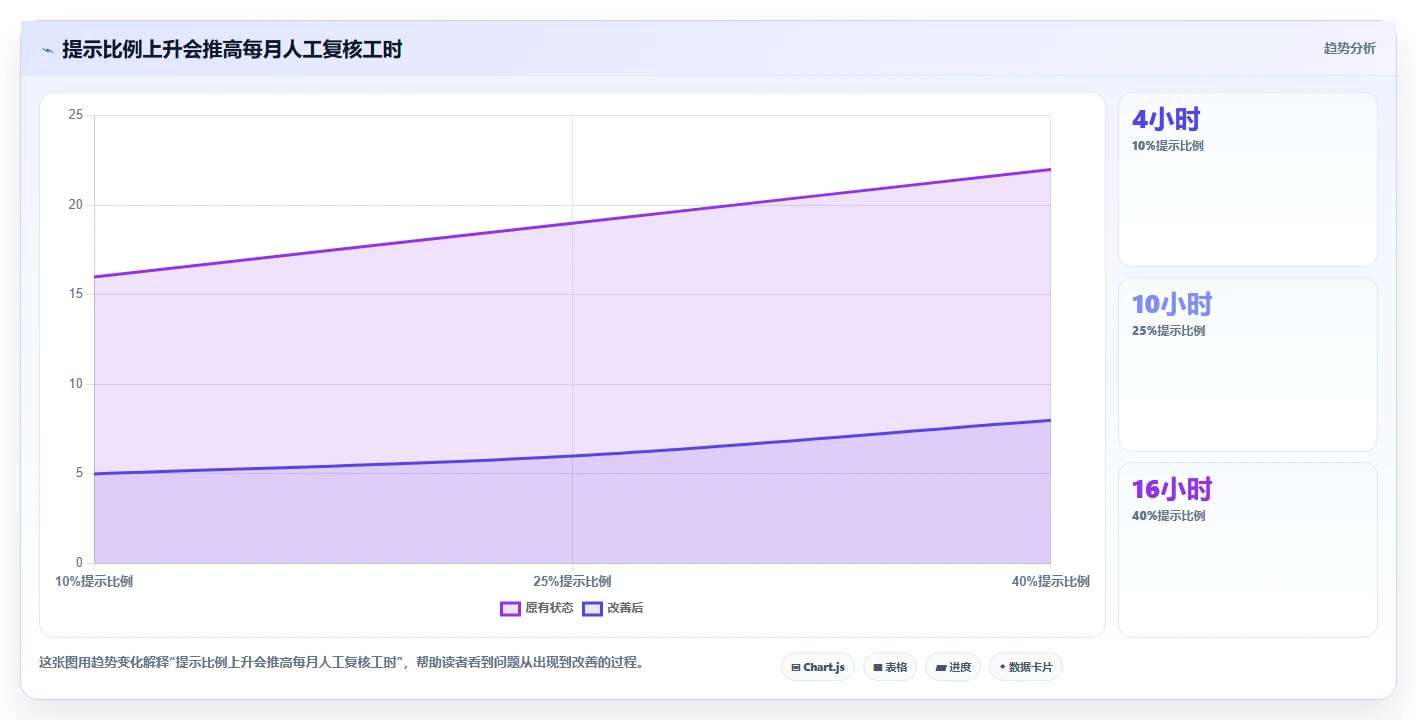Click the chart title 提示比例上升会推高每月人工复核工时
The width and height of the screenshot is (1417, 720).
pos(232,49)
